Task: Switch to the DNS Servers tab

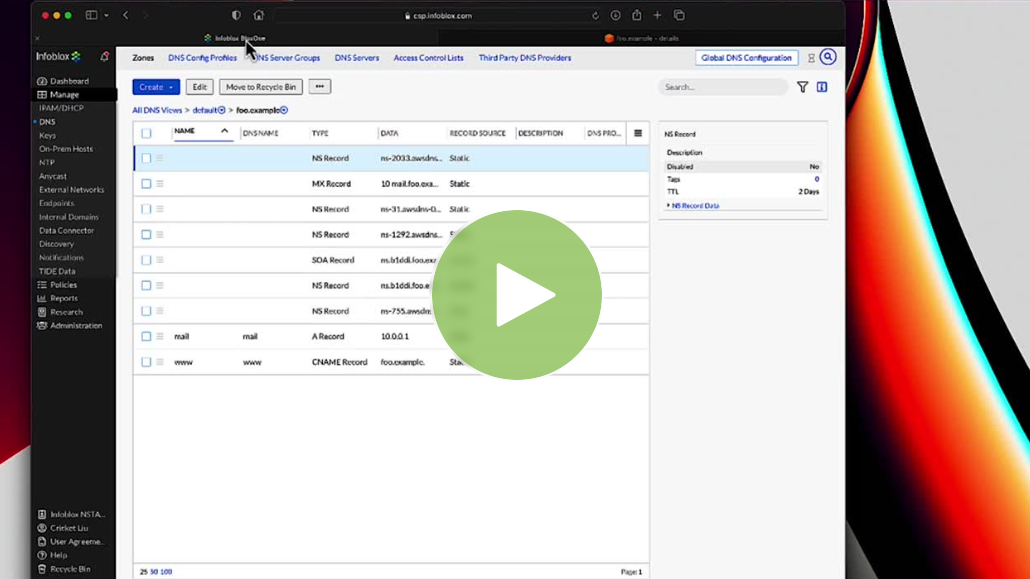Action: pos(356,58)
